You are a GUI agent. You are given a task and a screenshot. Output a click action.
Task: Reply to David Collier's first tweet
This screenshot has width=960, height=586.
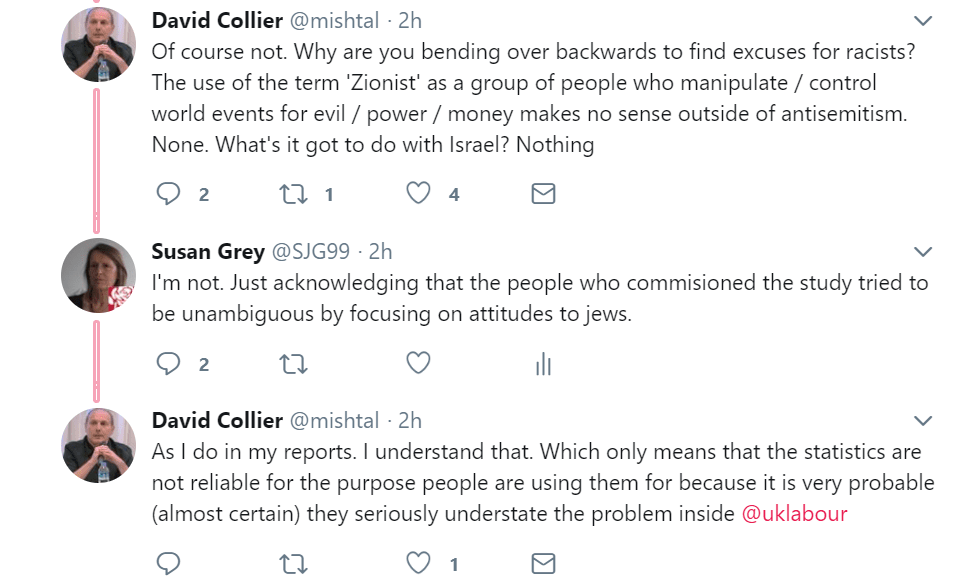pyautogui.click(x=168, y=194)
